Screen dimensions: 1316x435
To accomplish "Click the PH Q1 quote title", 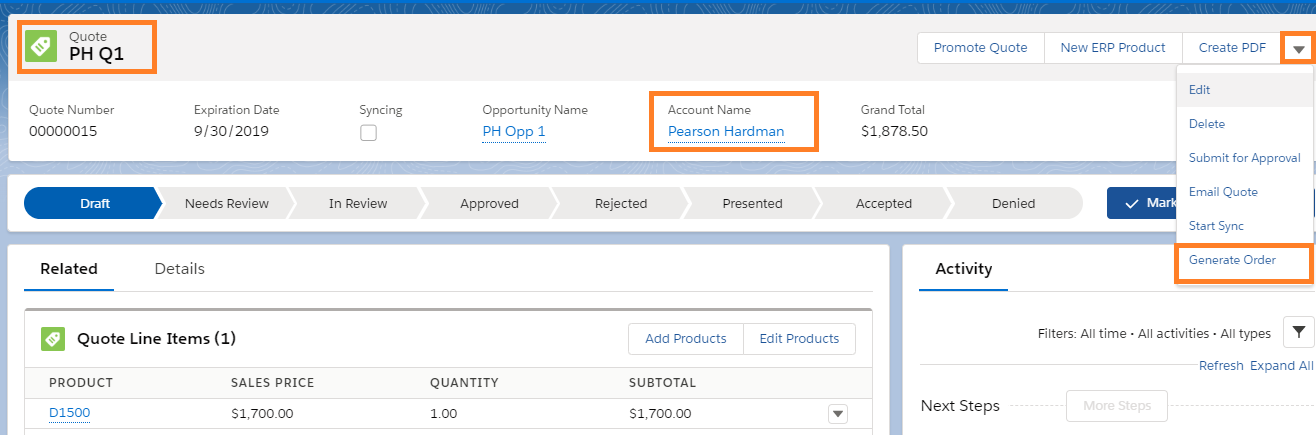I will tap(96, 54).
